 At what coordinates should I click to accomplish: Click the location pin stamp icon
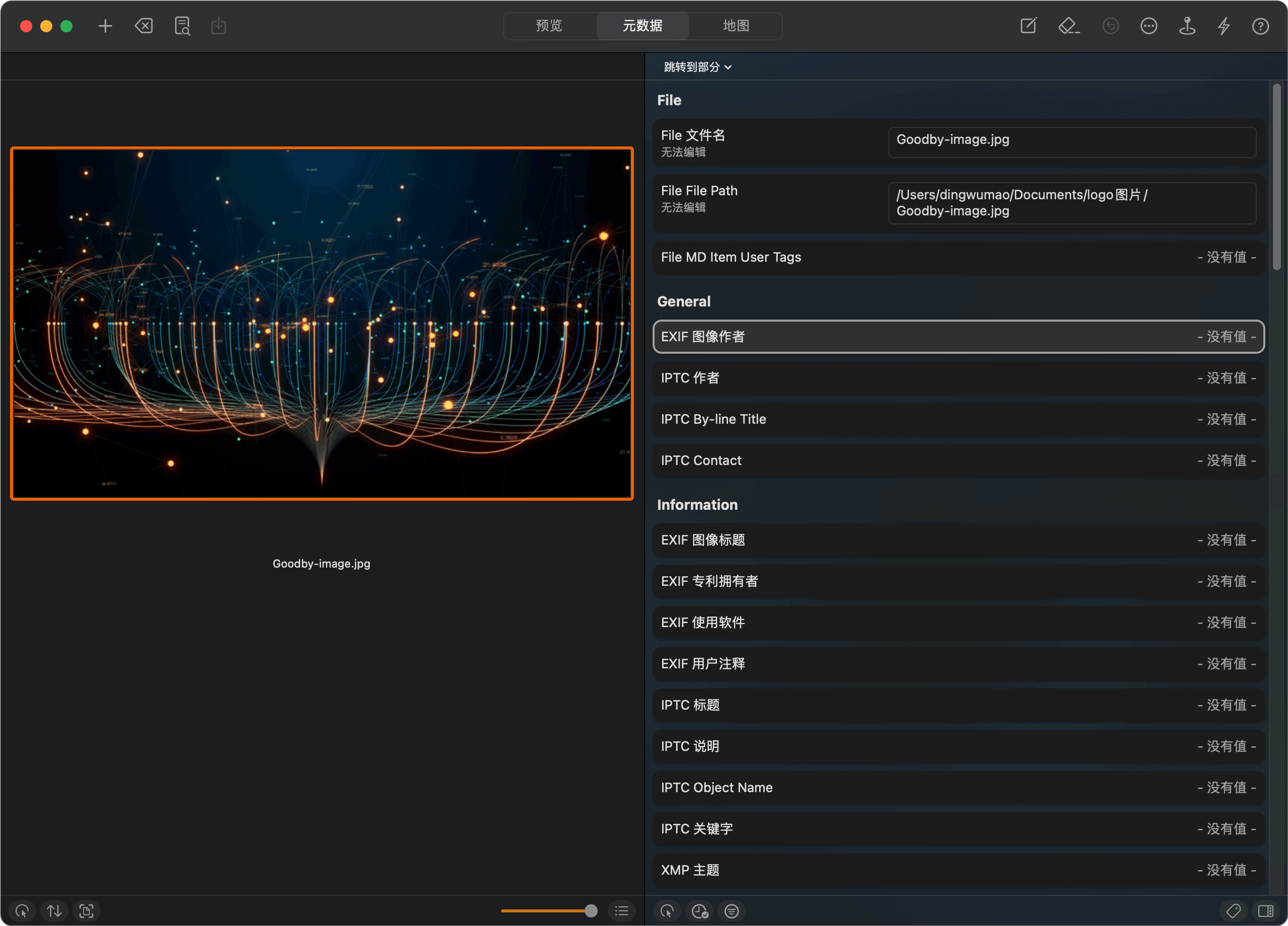pyautogui.click(x=1187, y=26)
